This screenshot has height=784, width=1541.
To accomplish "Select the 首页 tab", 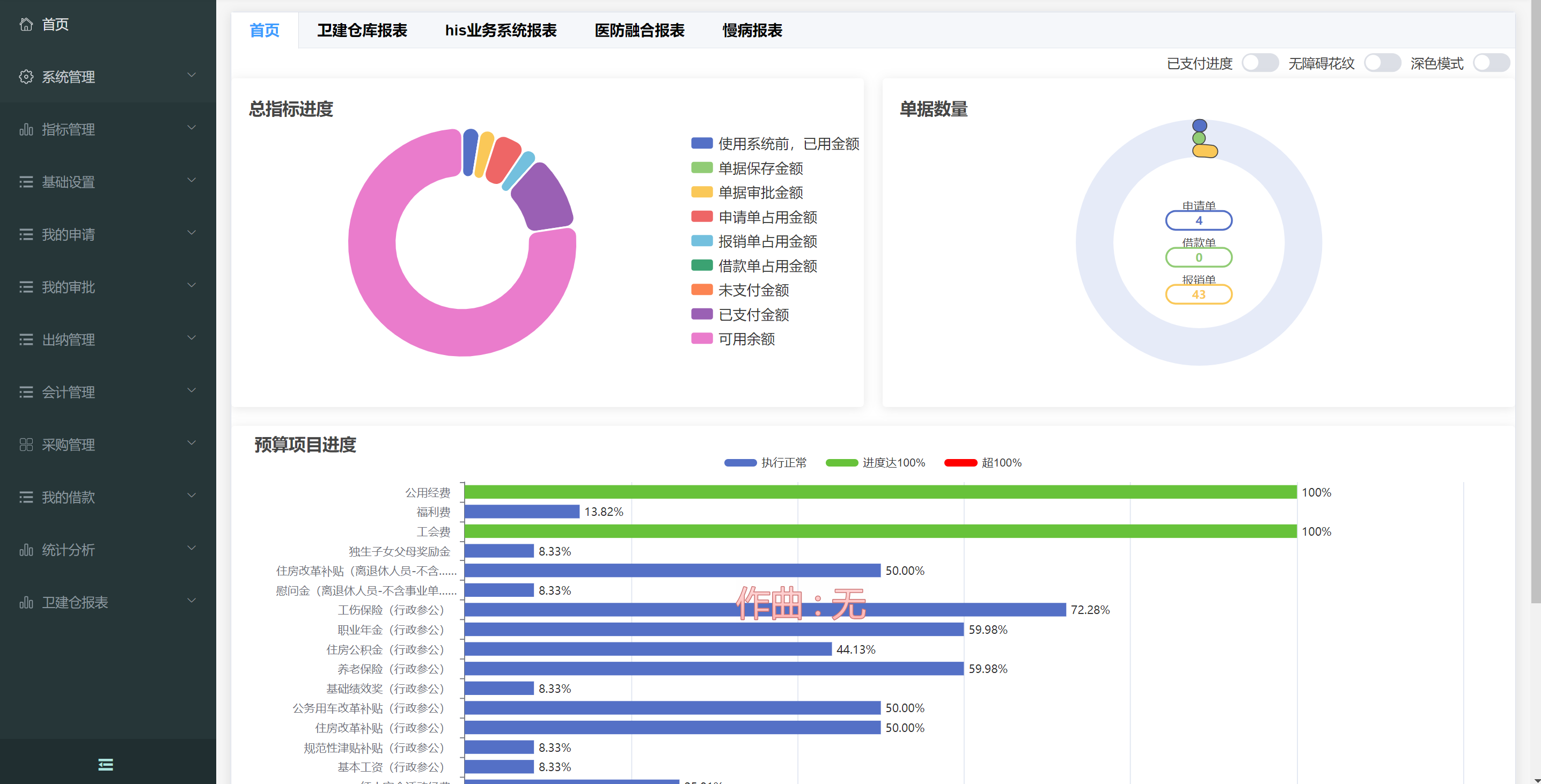I will [265, 30].
